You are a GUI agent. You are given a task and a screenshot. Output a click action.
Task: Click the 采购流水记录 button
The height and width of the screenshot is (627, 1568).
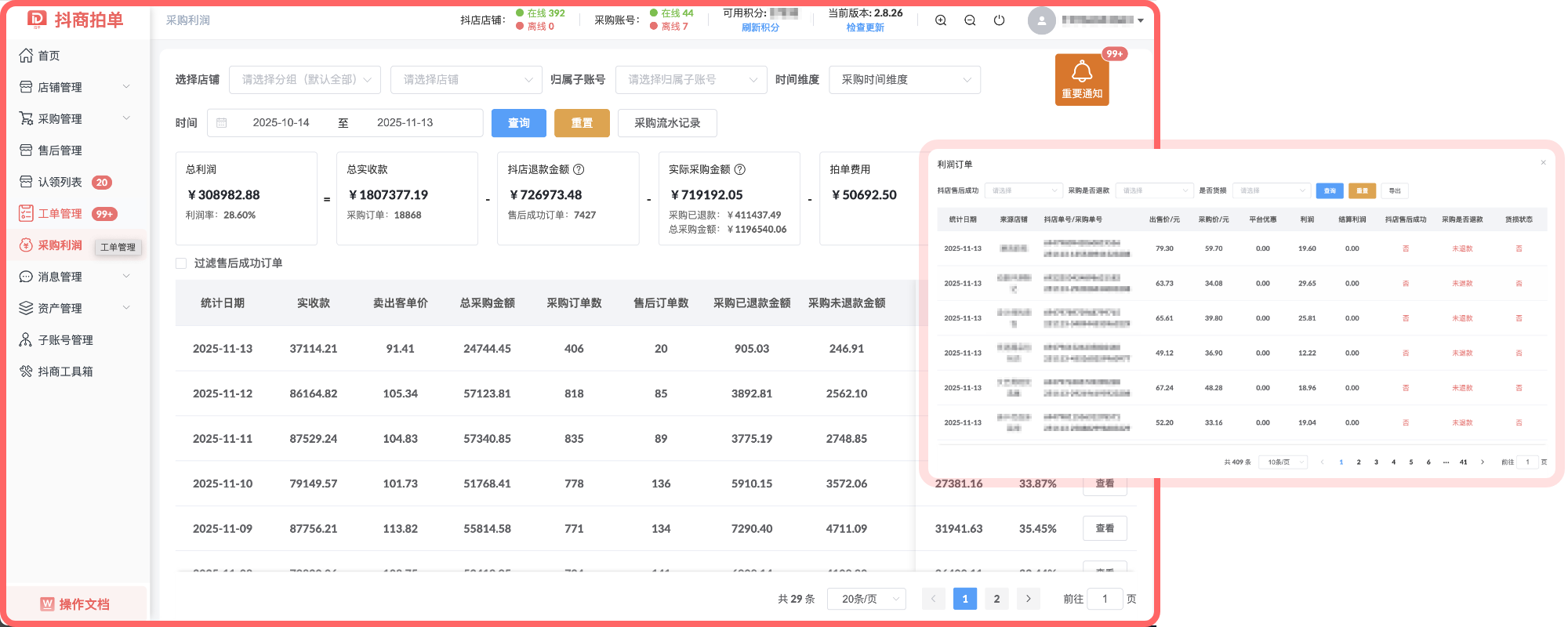[666, 123]
